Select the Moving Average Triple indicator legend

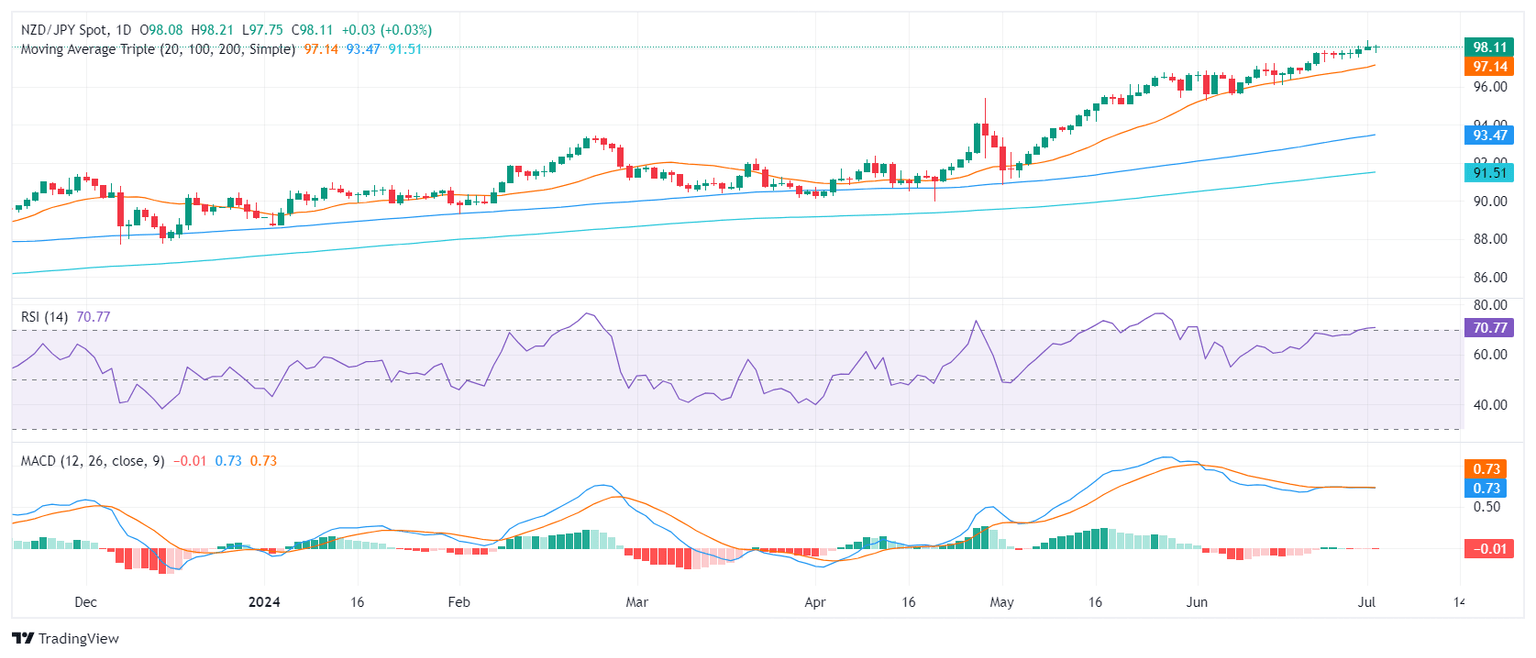(x=159, y=49)
